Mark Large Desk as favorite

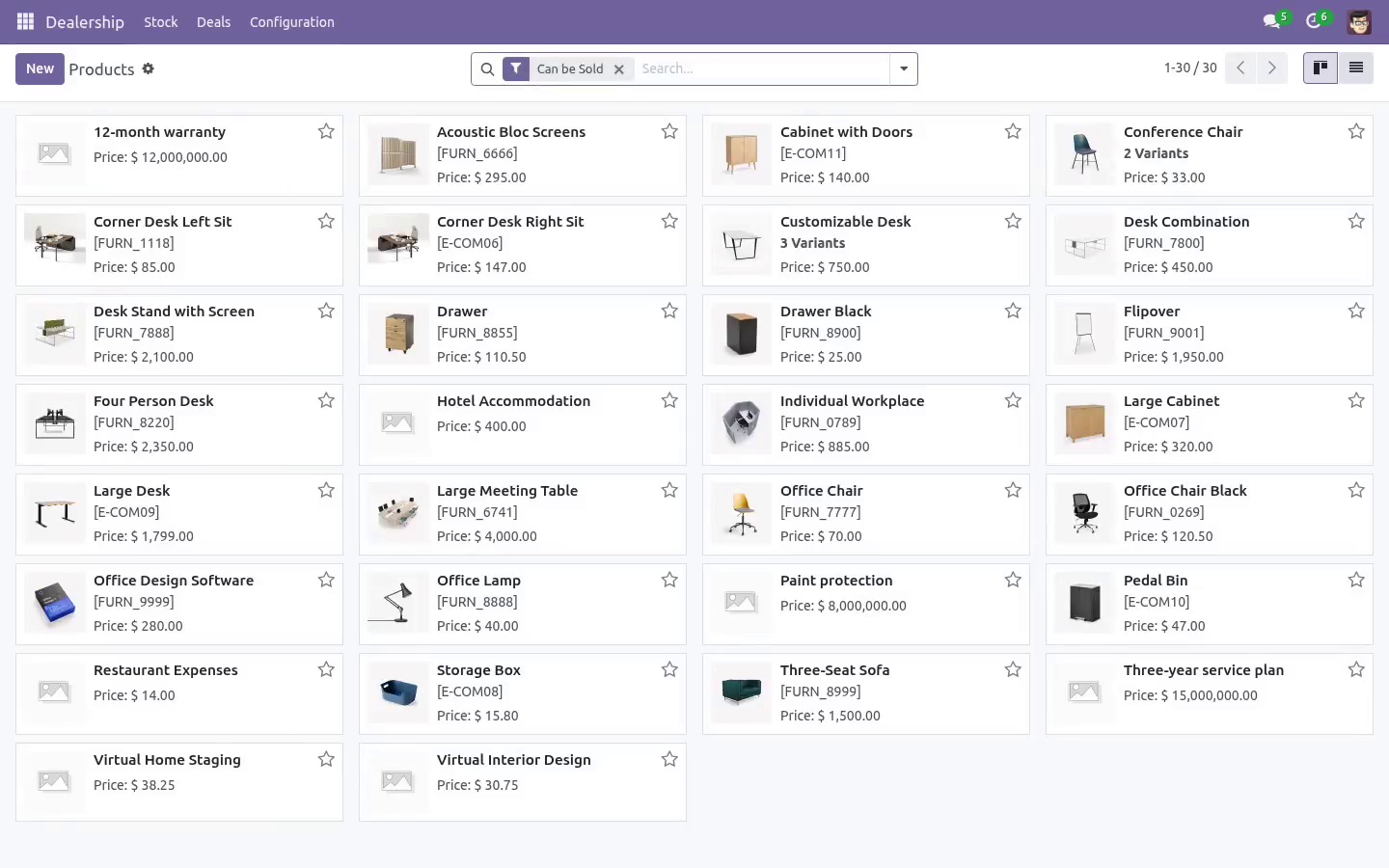coord(326,490)
